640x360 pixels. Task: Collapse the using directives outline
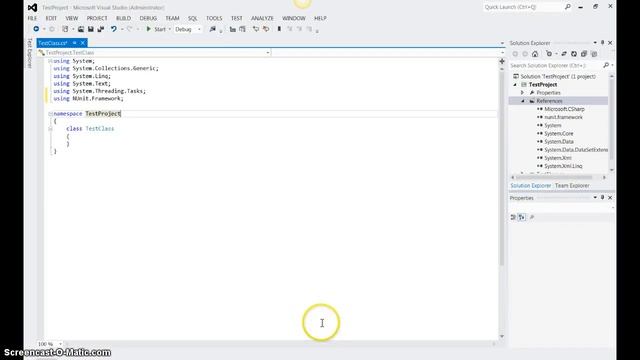click(50, 61)
